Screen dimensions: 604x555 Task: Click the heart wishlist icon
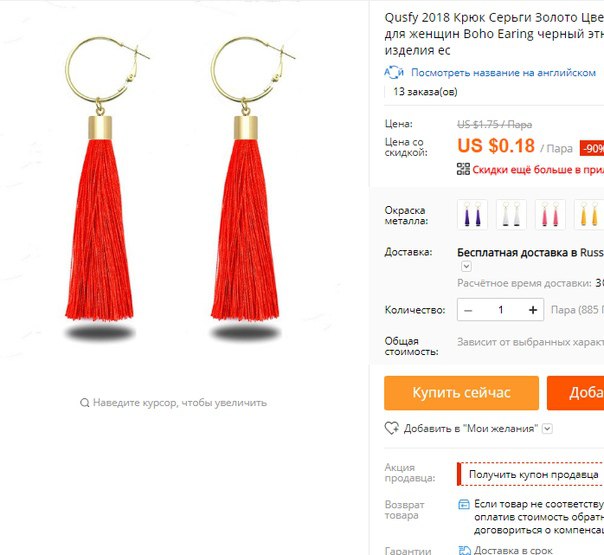[x=392, y=428]
